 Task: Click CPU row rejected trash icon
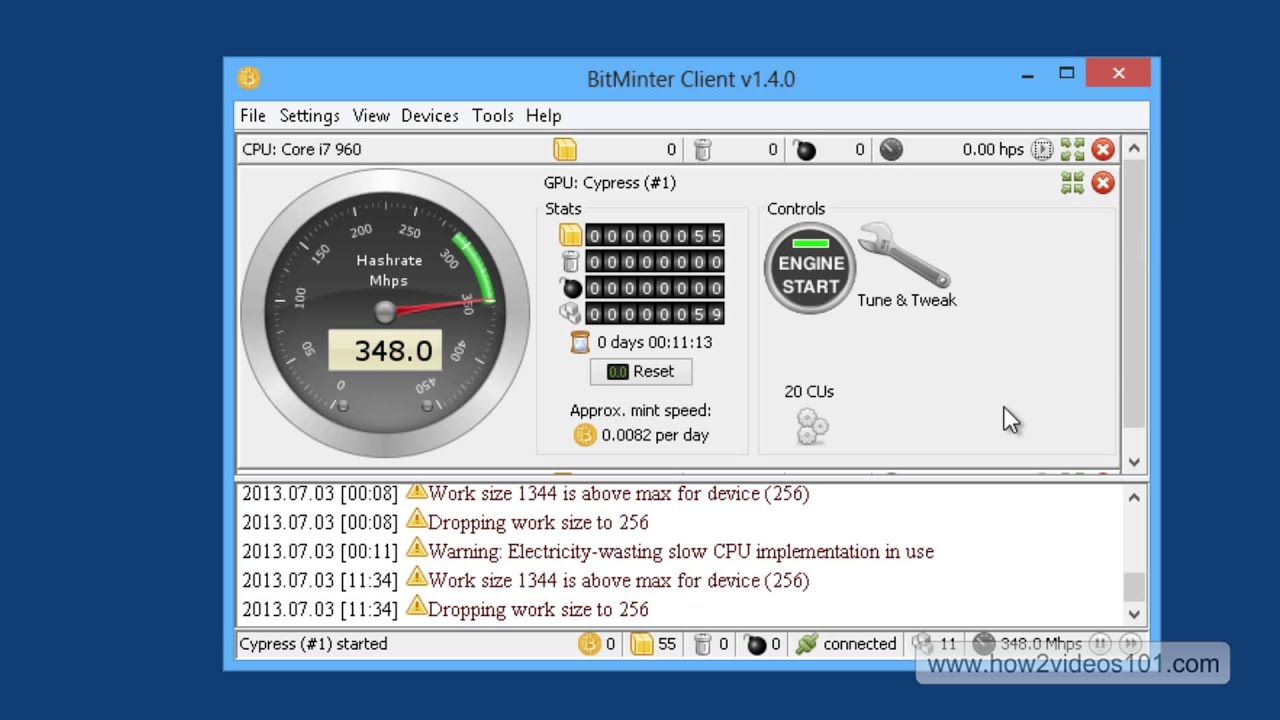703,150
